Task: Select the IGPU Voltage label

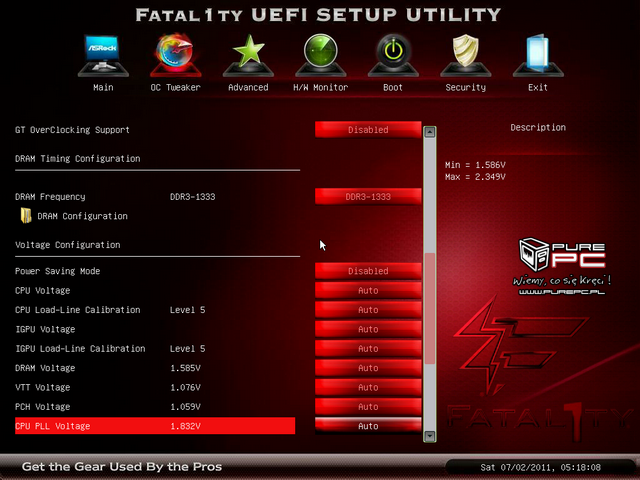Action: pyautogui.click(x=45, y=329)
